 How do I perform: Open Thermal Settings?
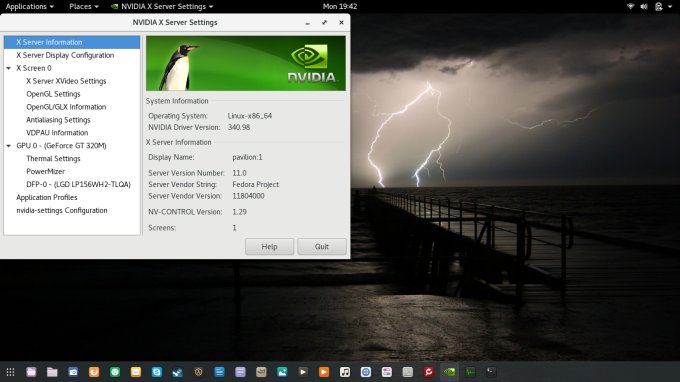[x=53, y=159]
